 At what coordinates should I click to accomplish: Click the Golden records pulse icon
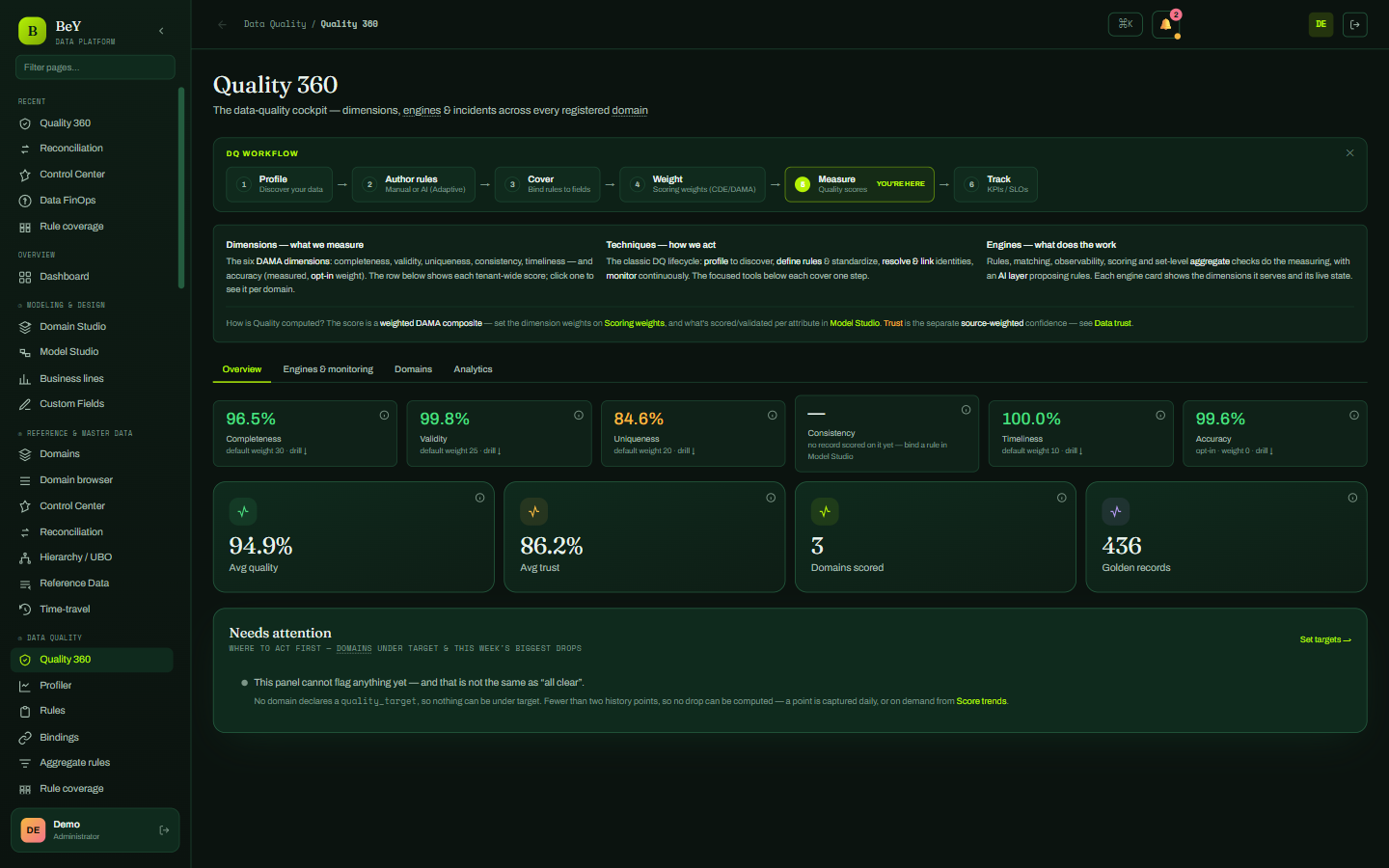pos(1116,511)
